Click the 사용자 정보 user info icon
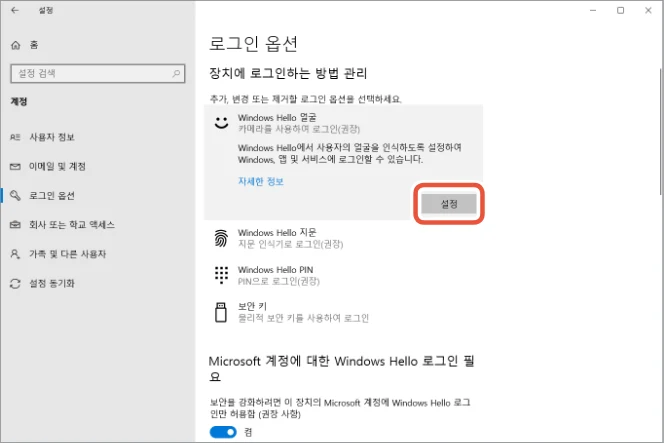664x443 pixels. (x=15, y=137)
